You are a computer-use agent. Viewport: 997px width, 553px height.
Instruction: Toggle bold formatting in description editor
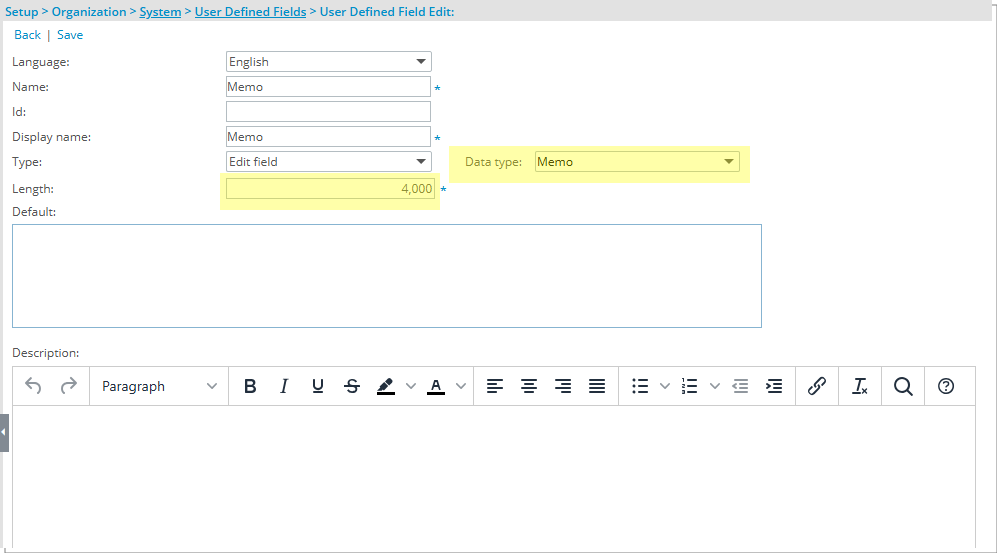[250, 386]
